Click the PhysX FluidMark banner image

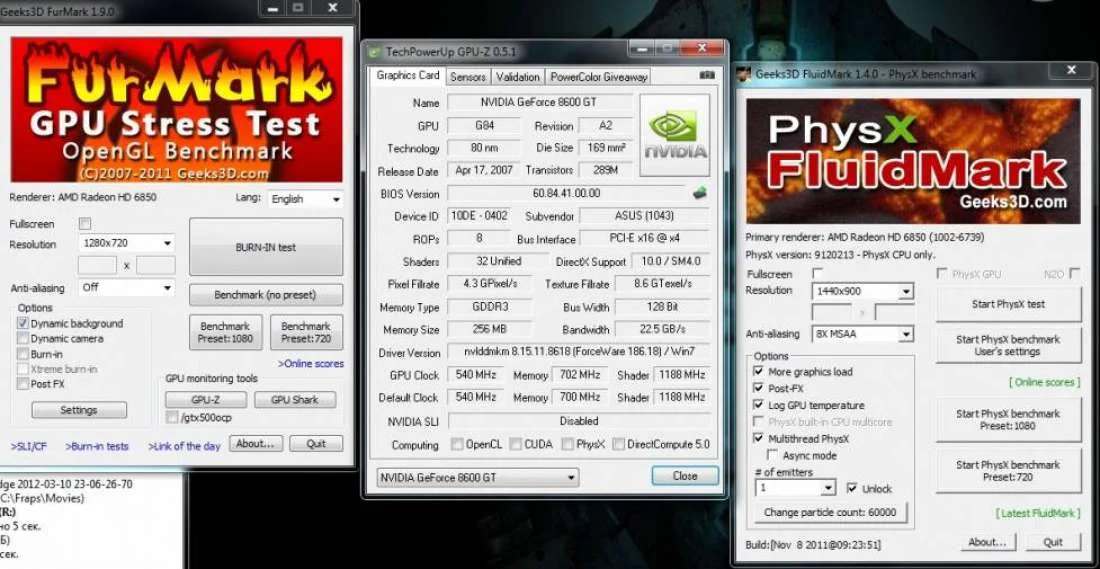(913, 161)
